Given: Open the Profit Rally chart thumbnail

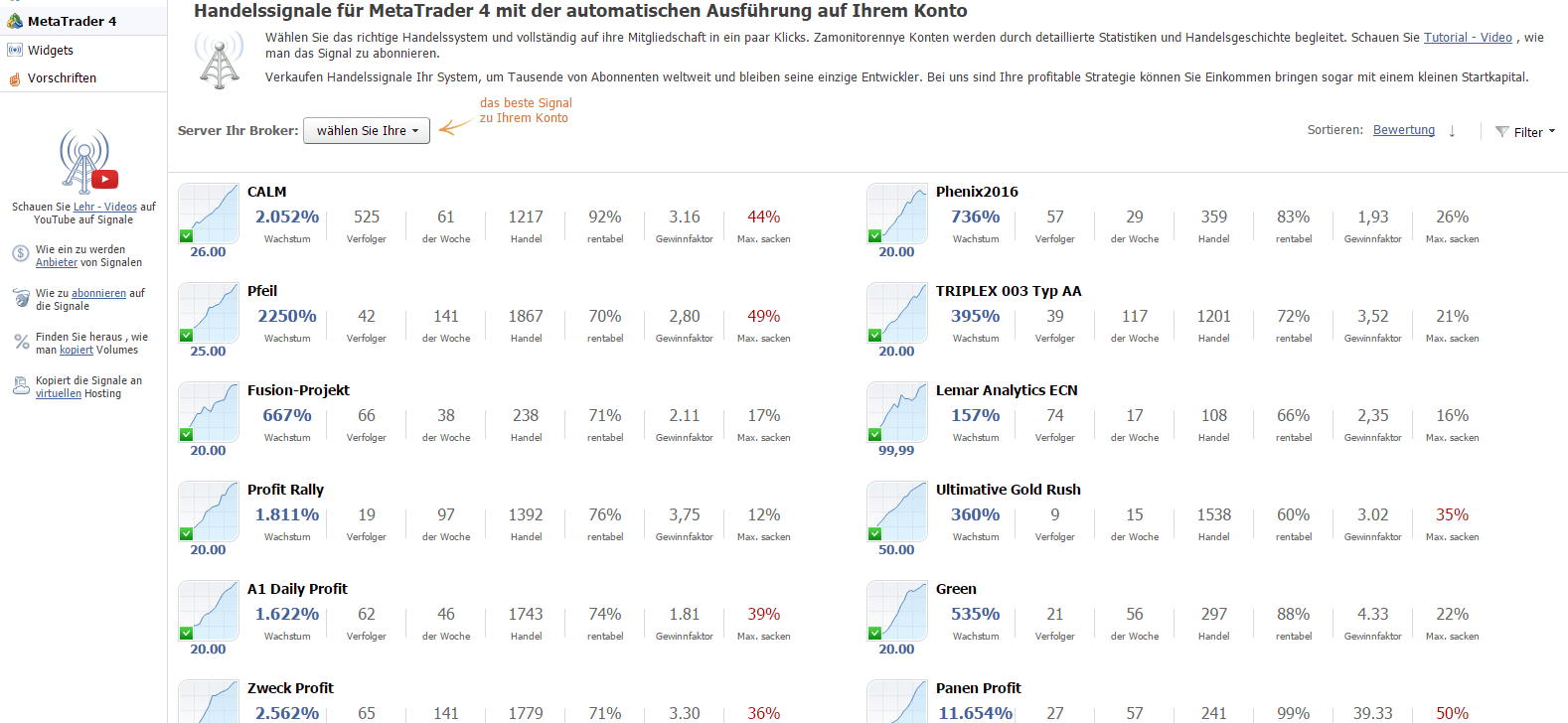Looking at the screenshot, I should [209, 510].
